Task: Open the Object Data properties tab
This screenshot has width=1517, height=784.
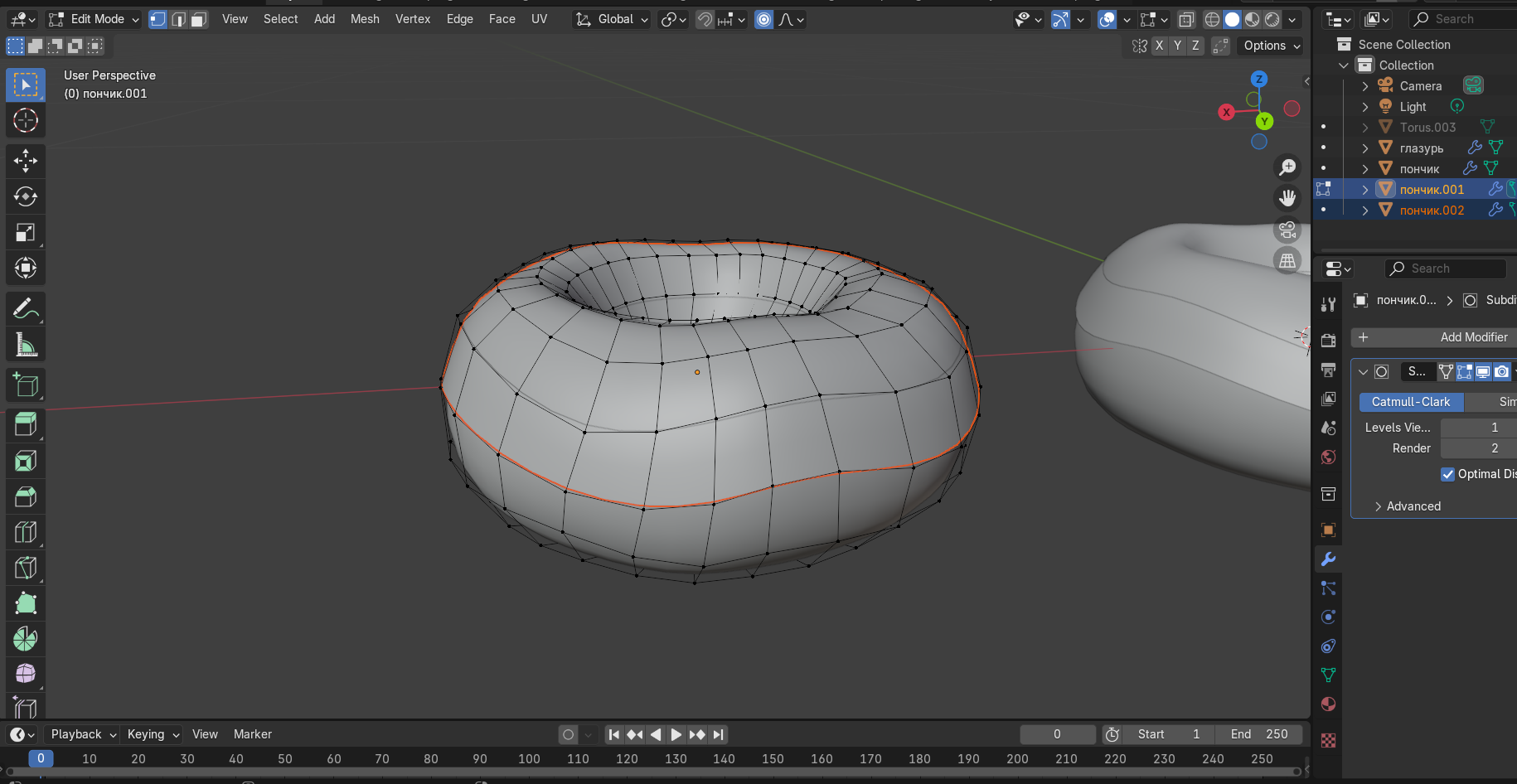Action: [x=1328, y=675]
